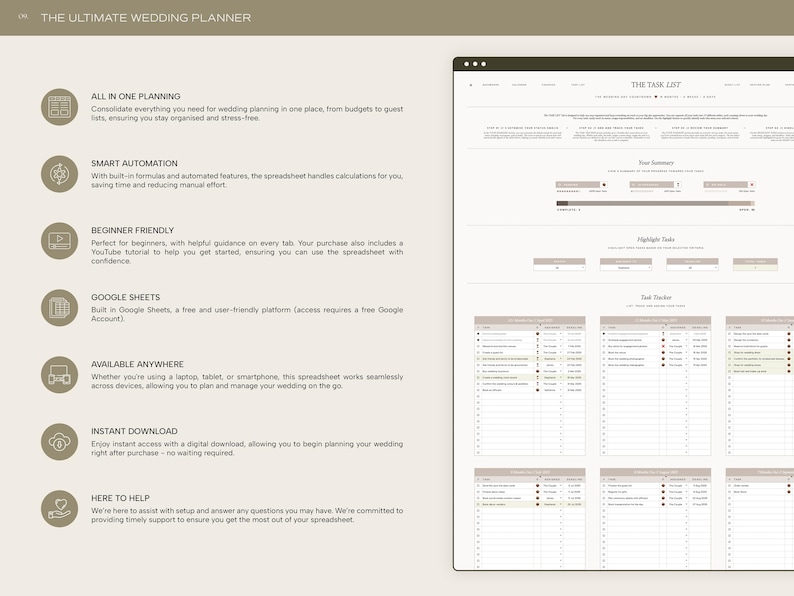Tick checkbox for 'Buy wedding insurance'
Screen dimensions: 794x596
(x=478, y=371)
